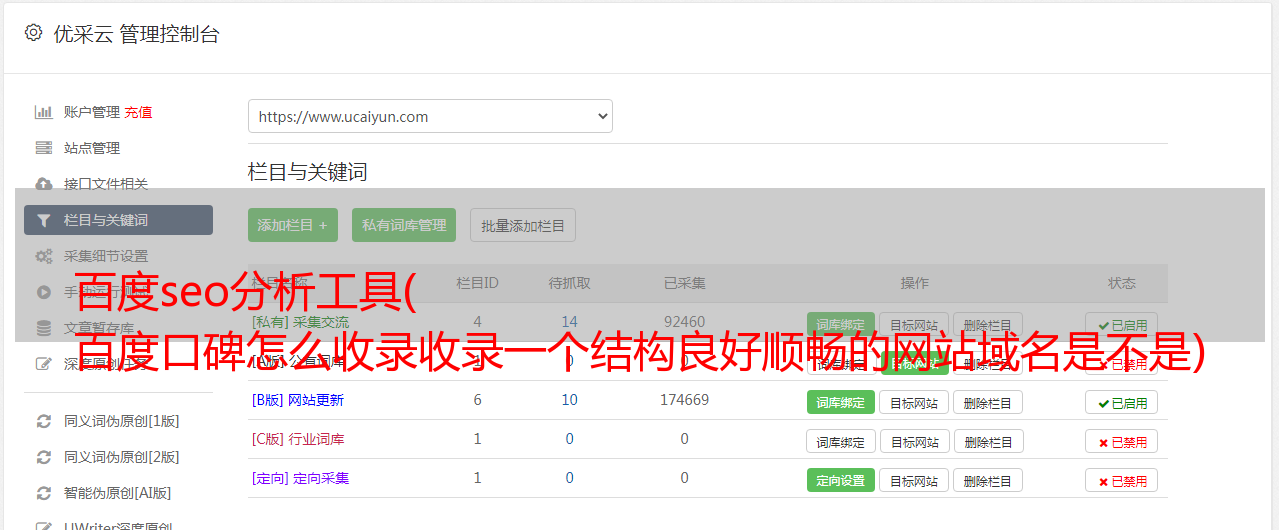Click the filter icon beside 栏目与关键词

[x=43, y=220]
